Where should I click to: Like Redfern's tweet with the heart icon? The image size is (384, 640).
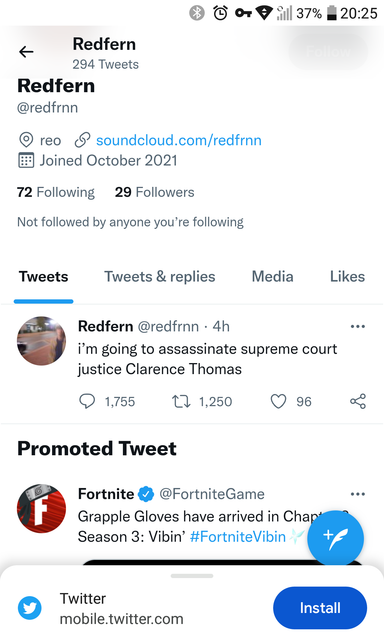(x=278, y=402)
